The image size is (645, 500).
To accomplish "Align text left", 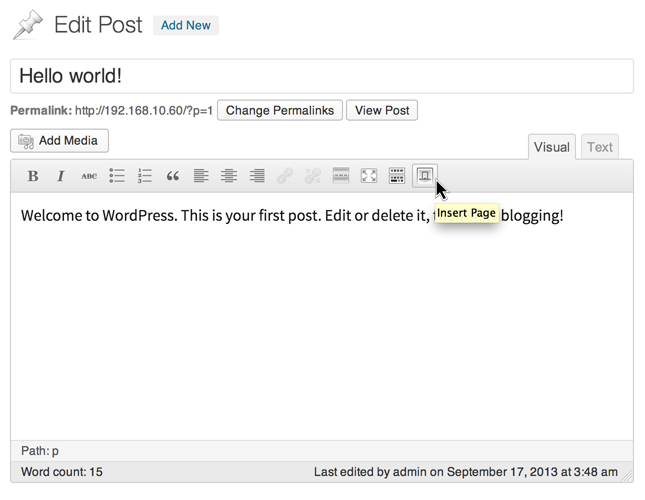I will click(201, 176).
